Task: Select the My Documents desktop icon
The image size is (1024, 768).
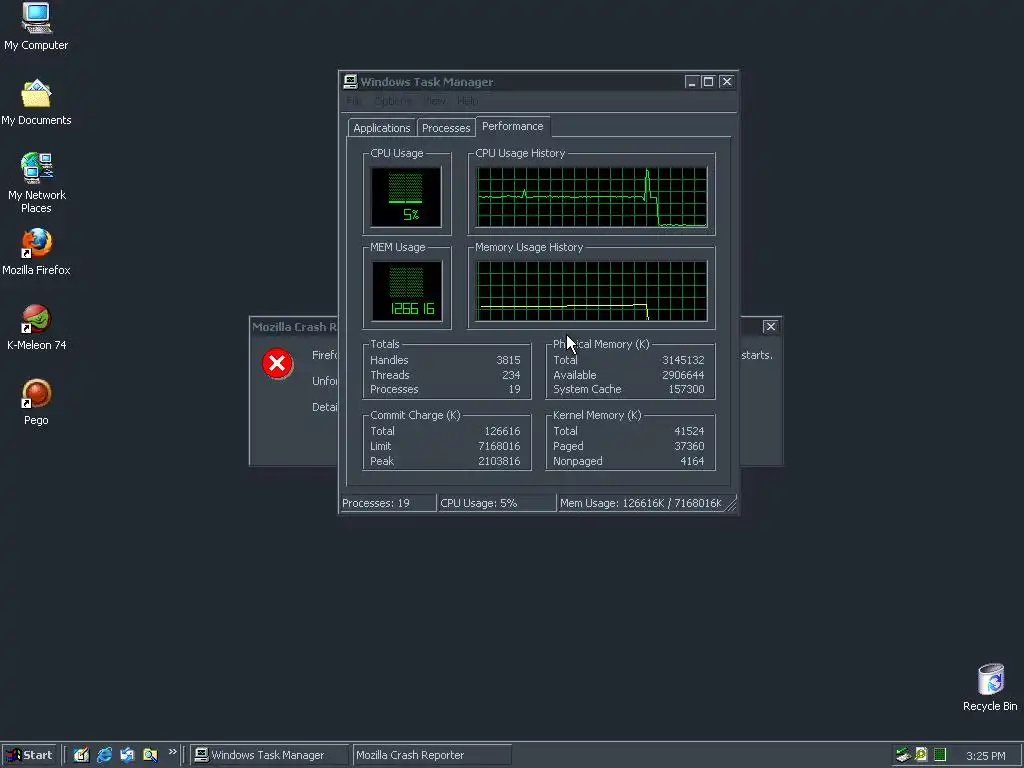Action: coord(36,102)
